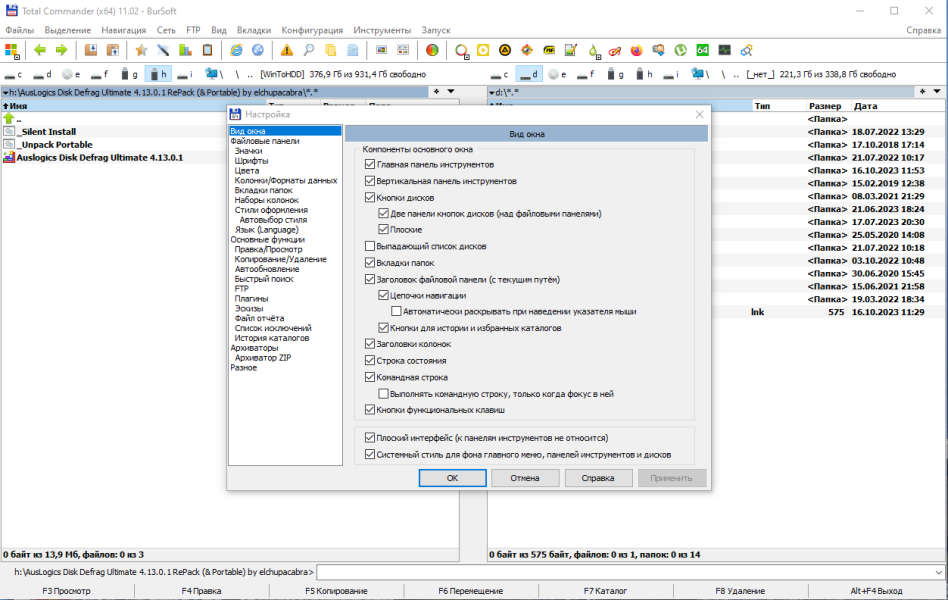Click the green Forward arrow in toolbar
This screenshot has height=600, width=948.
click(x=62, y=50)
